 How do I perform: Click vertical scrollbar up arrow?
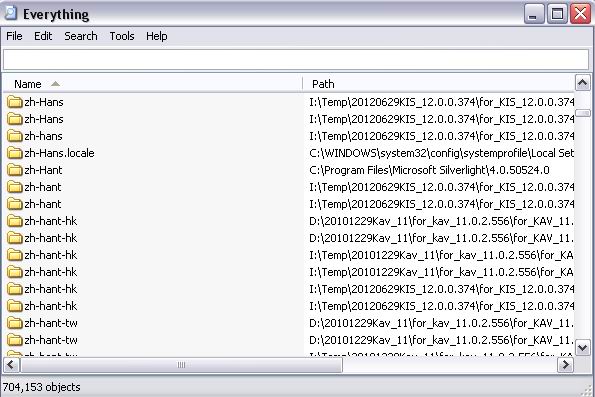tap(583, 82)
